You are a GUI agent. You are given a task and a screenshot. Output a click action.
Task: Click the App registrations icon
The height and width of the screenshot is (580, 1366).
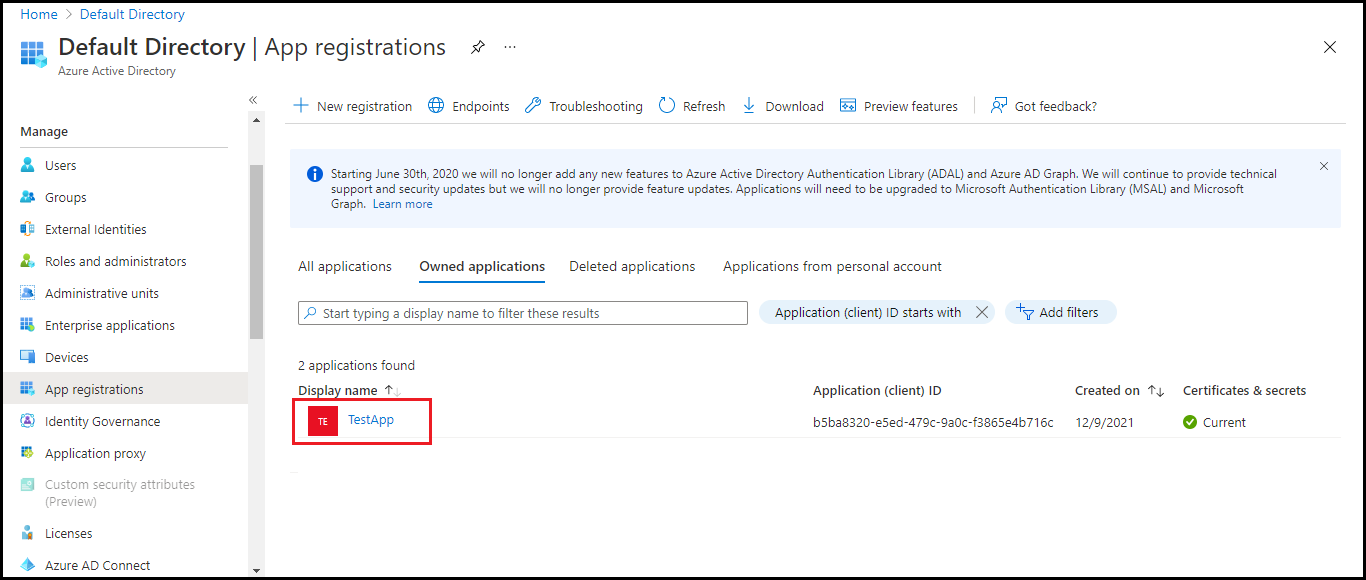(27, 389)
